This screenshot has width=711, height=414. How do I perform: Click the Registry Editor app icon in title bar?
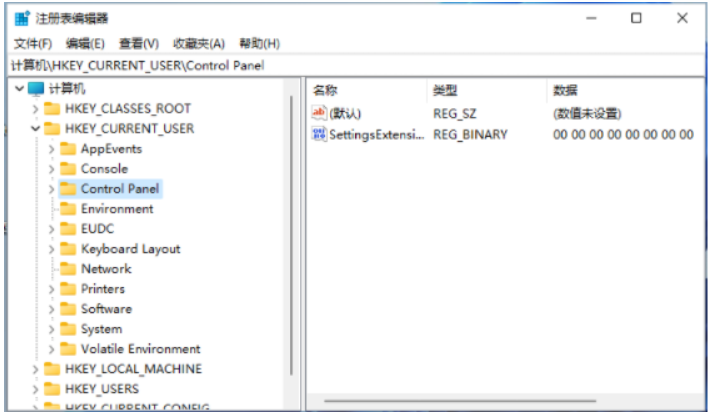22,18
